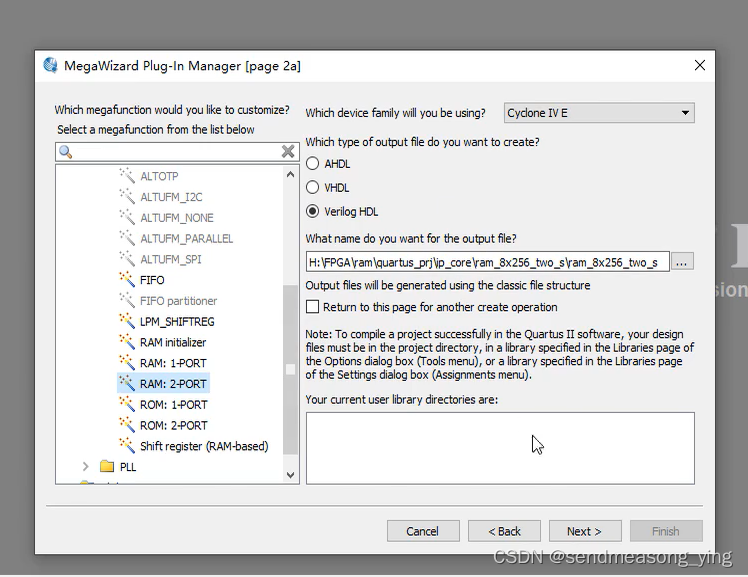Open the browse (...) button for output file

click(x=682, y=262)
